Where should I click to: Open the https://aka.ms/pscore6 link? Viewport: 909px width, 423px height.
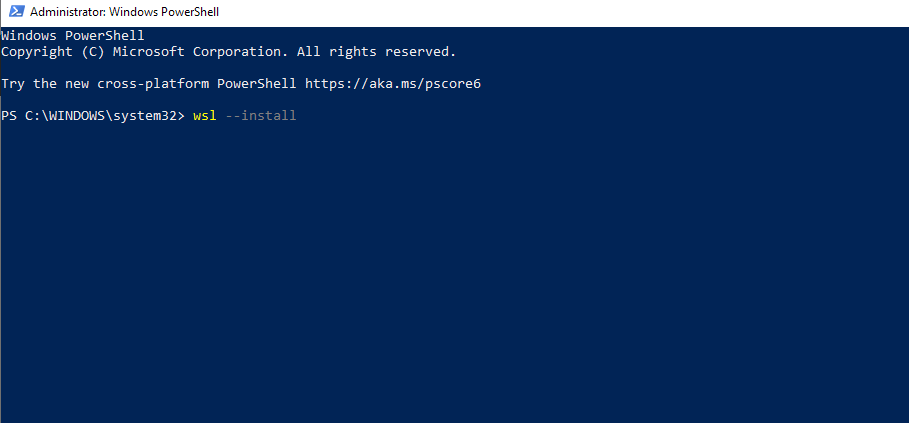tap(393, 84)
